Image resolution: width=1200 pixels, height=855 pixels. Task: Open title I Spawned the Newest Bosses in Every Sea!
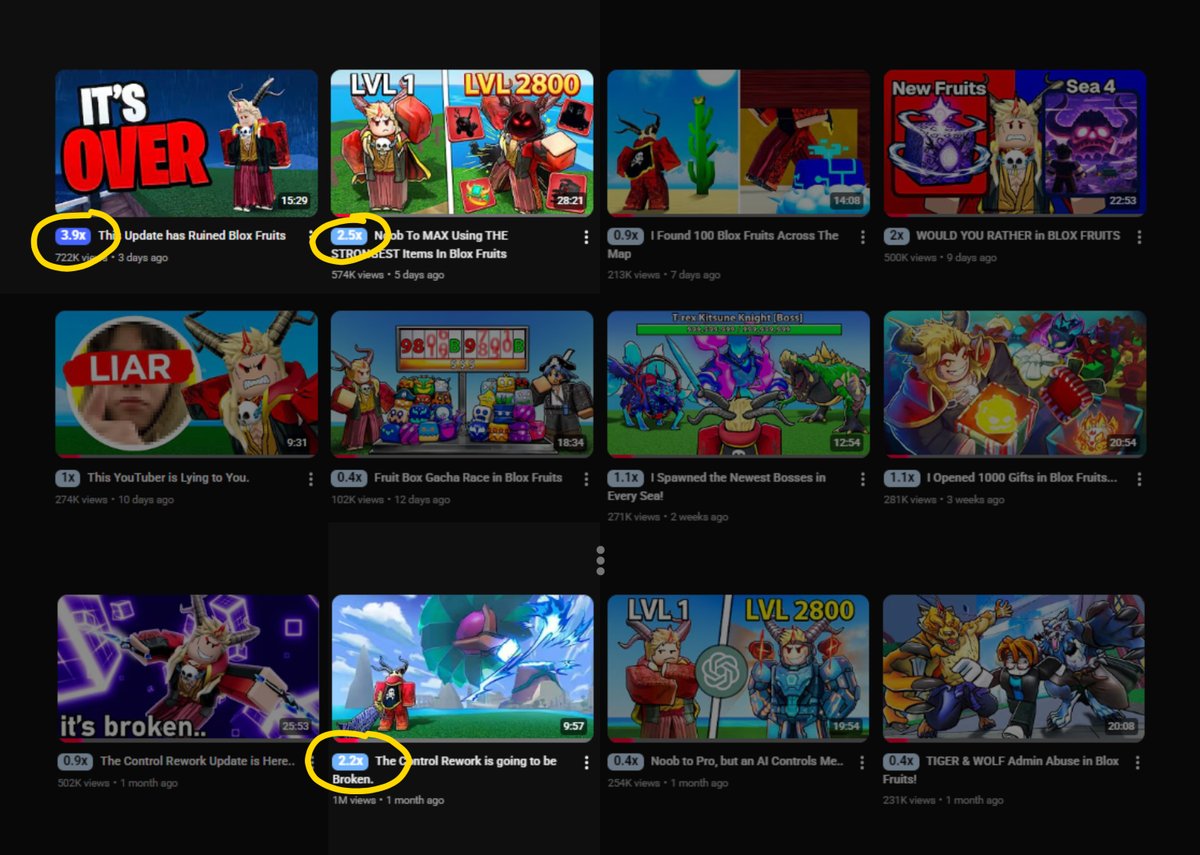pyautogui.click(x=717, y=487)
